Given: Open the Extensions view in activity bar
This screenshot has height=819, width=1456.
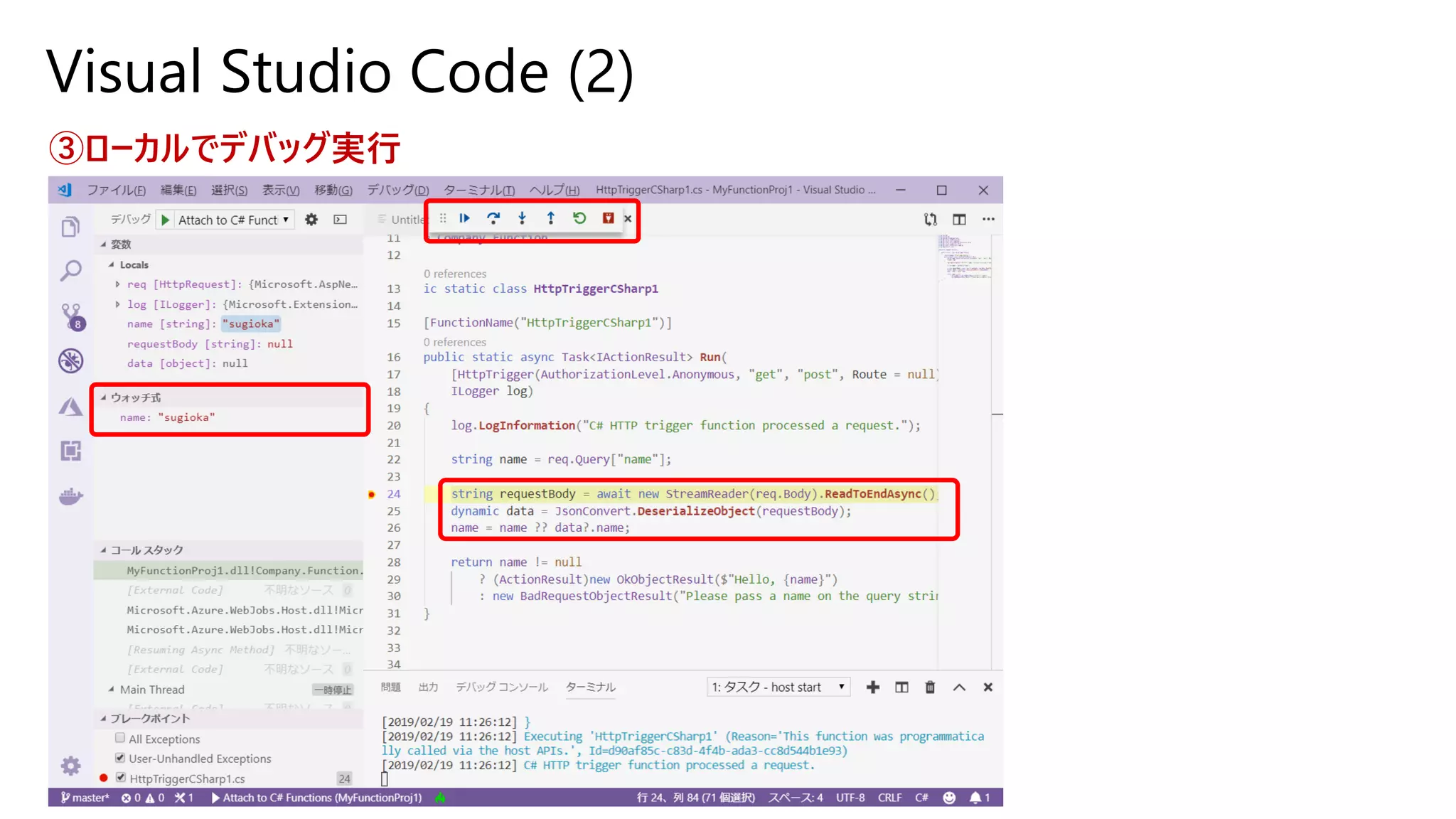Looking at the screenshot, I should point(70,451).
